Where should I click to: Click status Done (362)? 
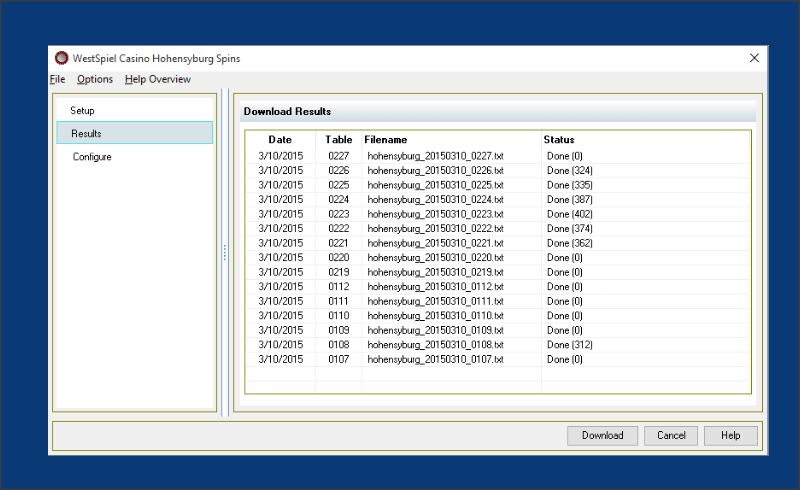569,243
